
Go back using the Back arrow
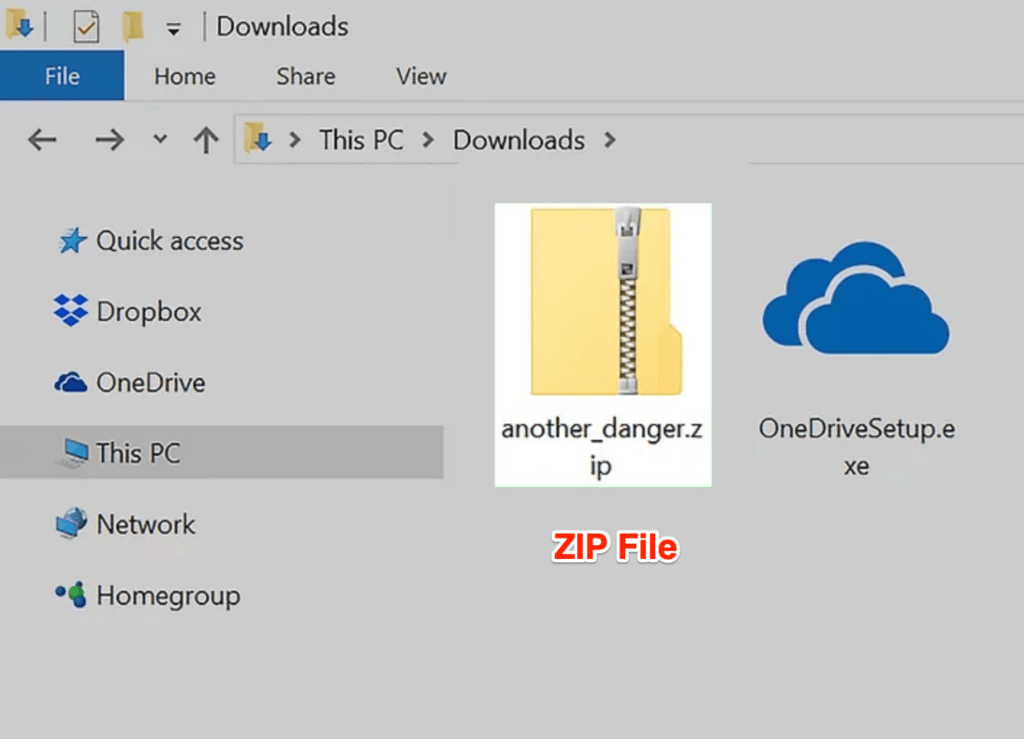[x=42, y=140]
